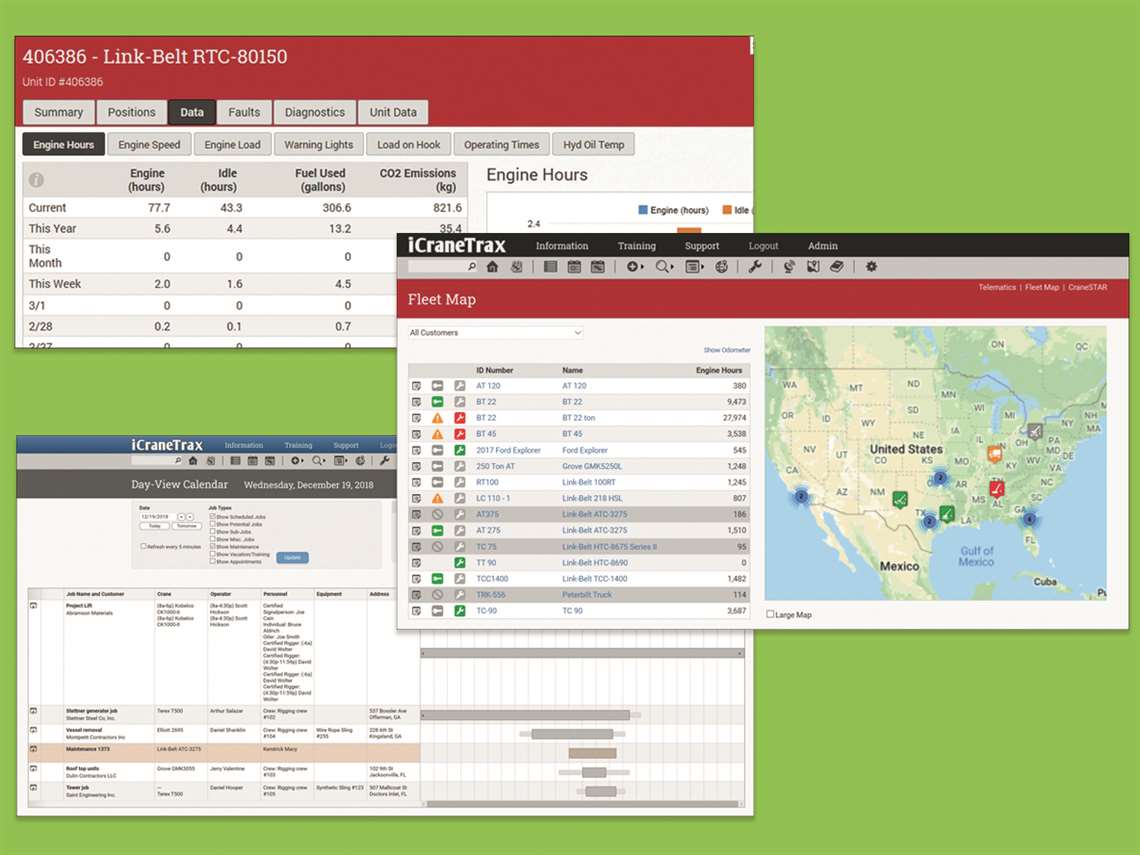Click the green key icon for TCC1400
The height and width of the screenshot is (855, 1140).
[438, 579]
